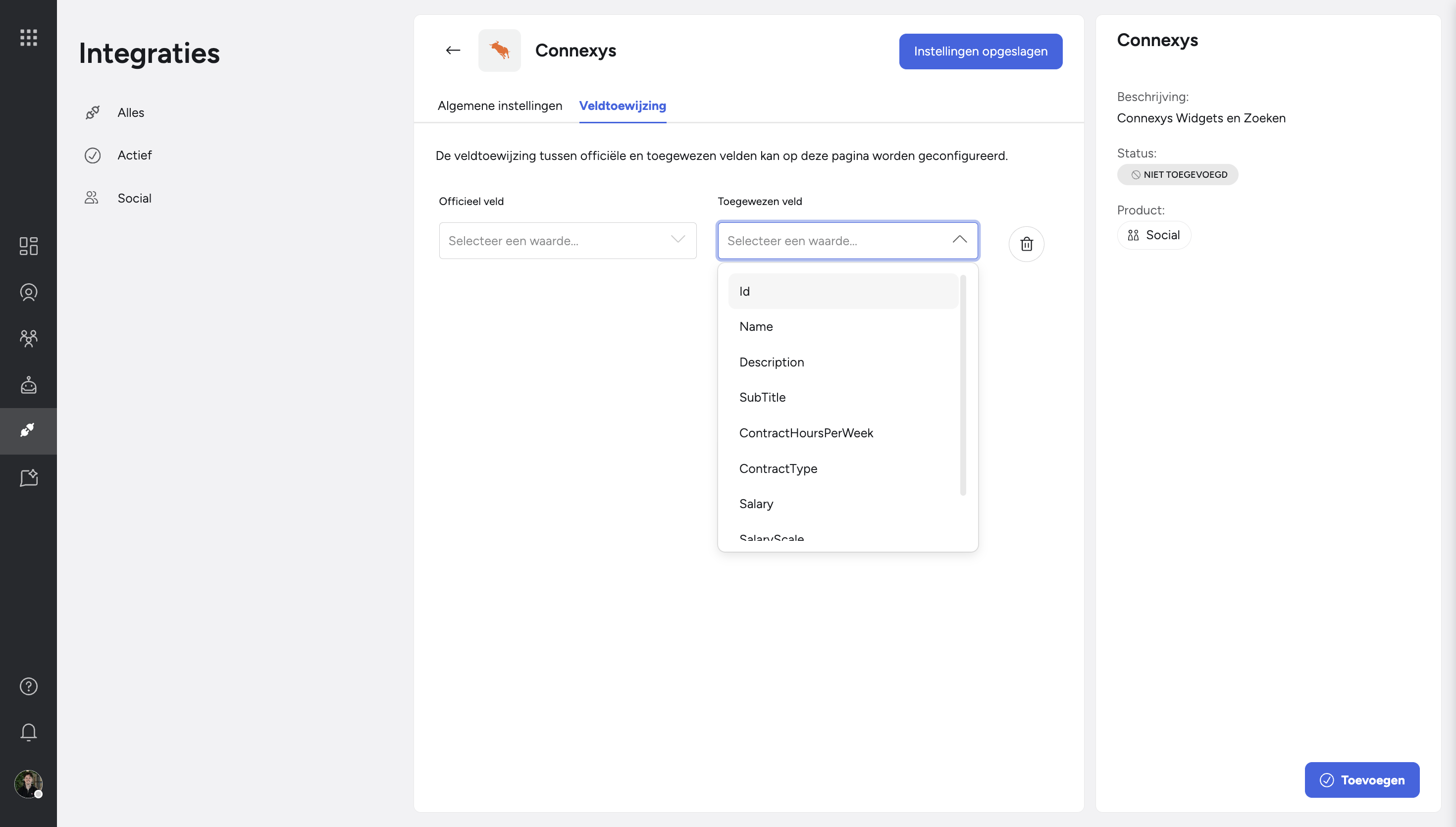Screen dimensions: 1456x827
Task: Open the integrations plug icon in the sidebar
Action: click(28, 430)
